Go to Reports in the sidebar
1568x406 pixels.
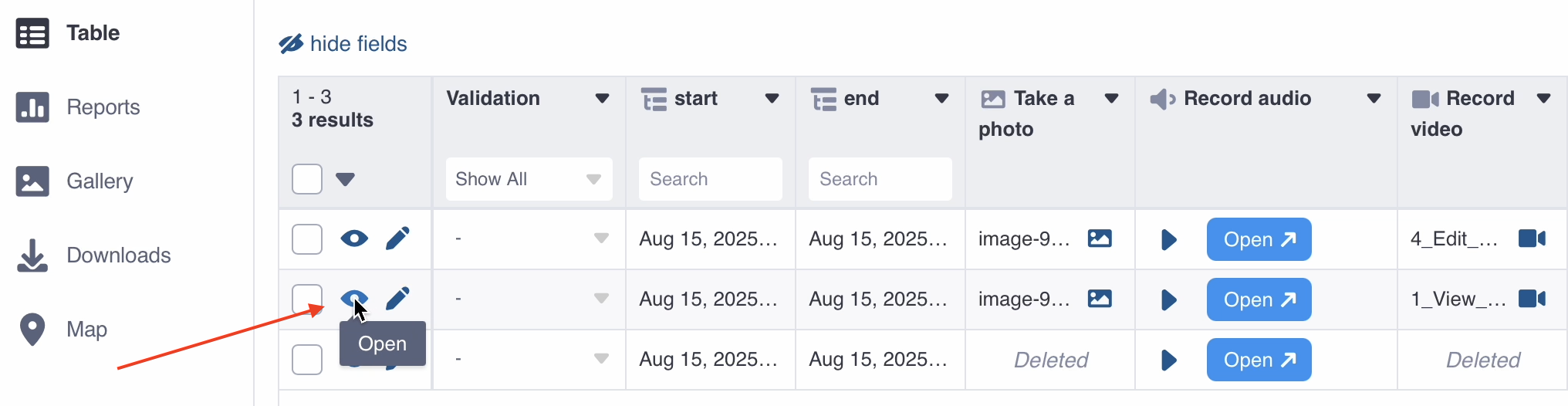pos(103,107)
